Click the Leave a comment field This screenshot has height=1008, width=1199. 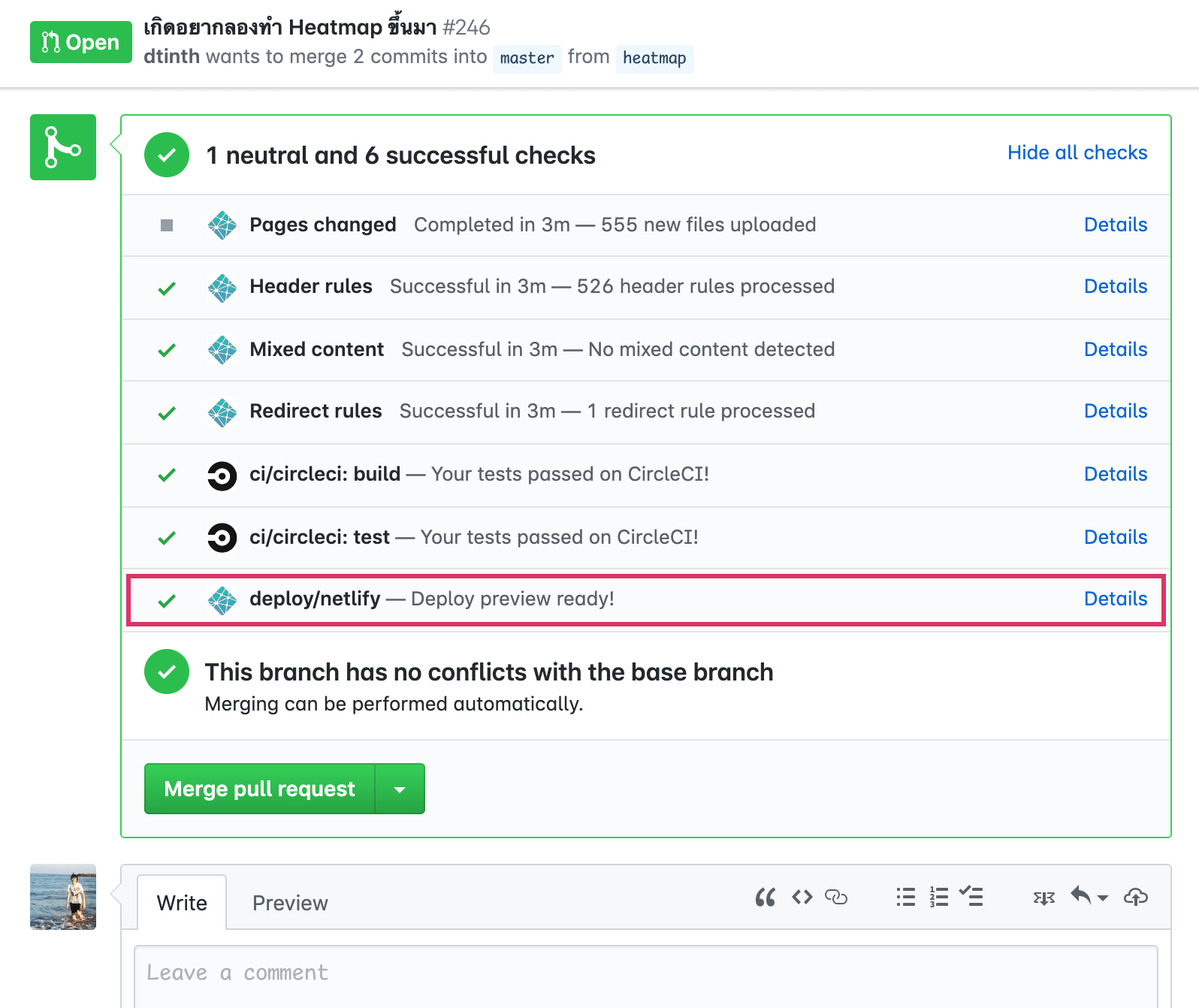(x=646, y=976)
